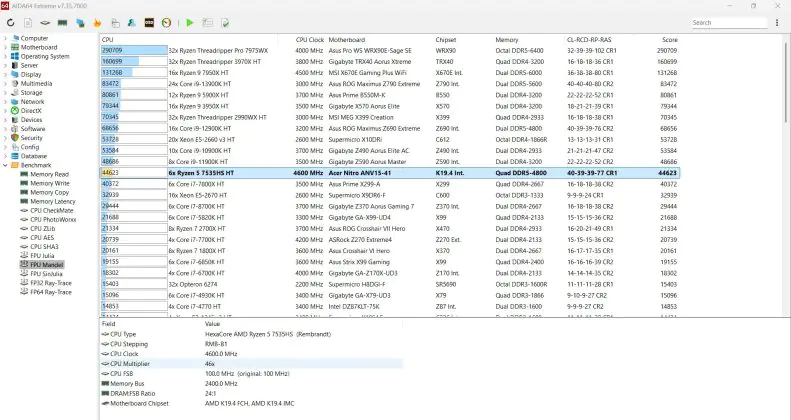Viewport: 791px width, 420px height.
Task: Click the printer-like toolbar icon after the flame
Action: pyautogui.click(x=115, y=23)
